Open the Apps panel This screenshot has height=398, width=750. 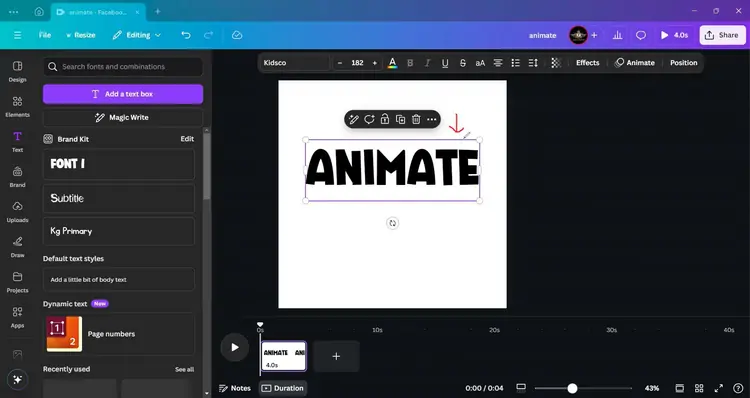[x=17, y=317]
